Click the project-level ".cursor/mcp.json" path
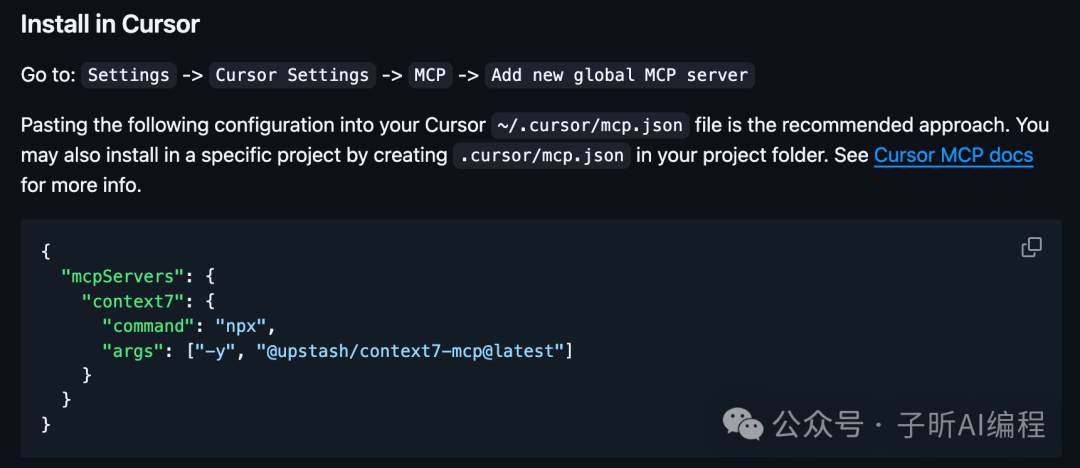This screenshot has height=468, width=1080. pos(541,156)
